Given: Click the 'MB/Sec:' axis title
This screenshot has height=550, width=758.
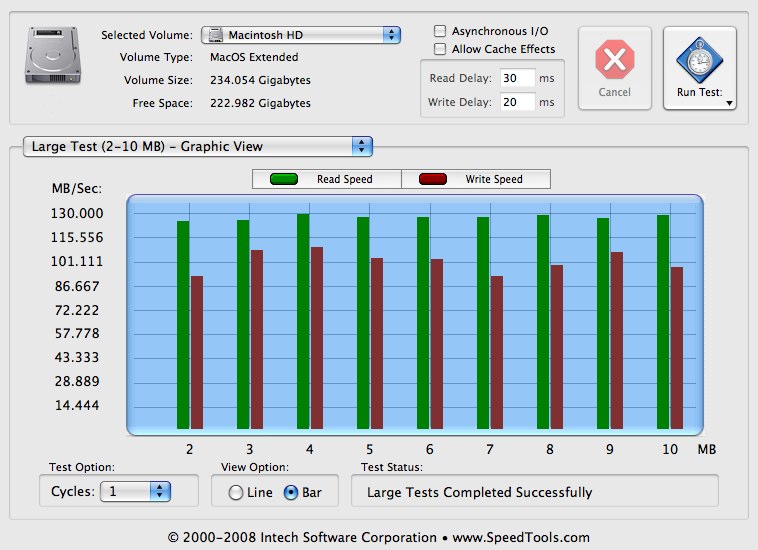Looking at the screenshot, I should point(77,188).
